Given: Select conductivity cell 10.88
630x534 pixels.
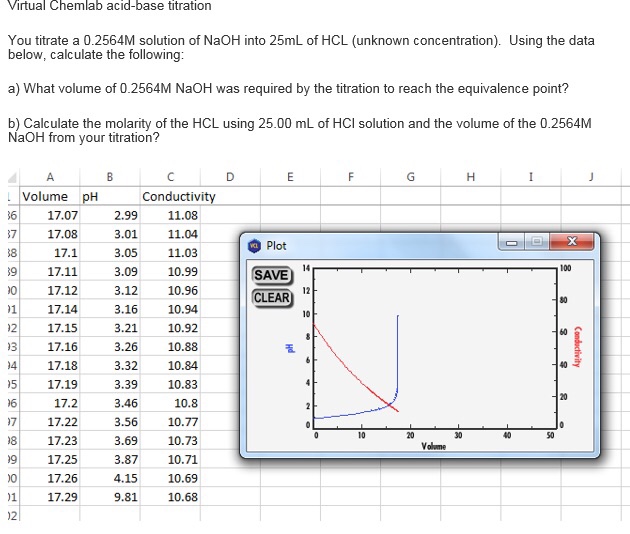Looking at the screenshot, I should point(170,347).
